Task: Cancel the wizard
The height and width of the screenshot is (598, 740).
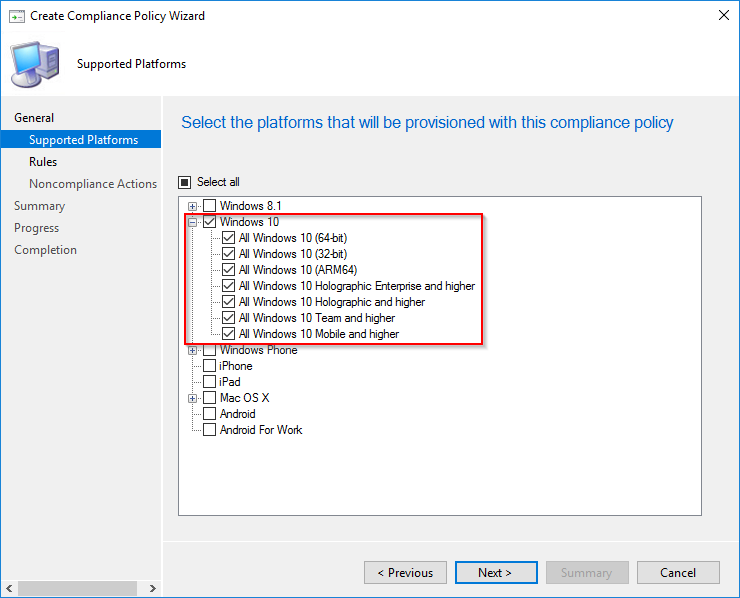Action: pos(678,573)
